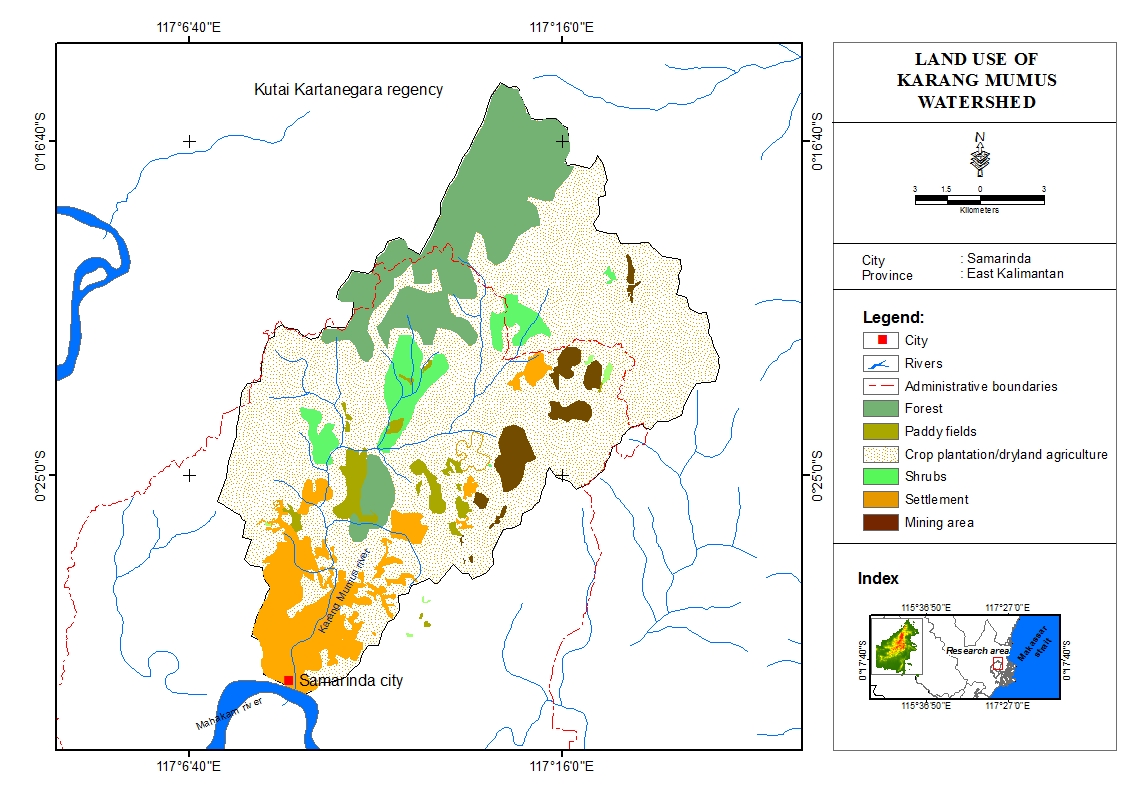Click the Mahakam river label
This screenshot has height=794, width=1123.
[x=228, y=715]
